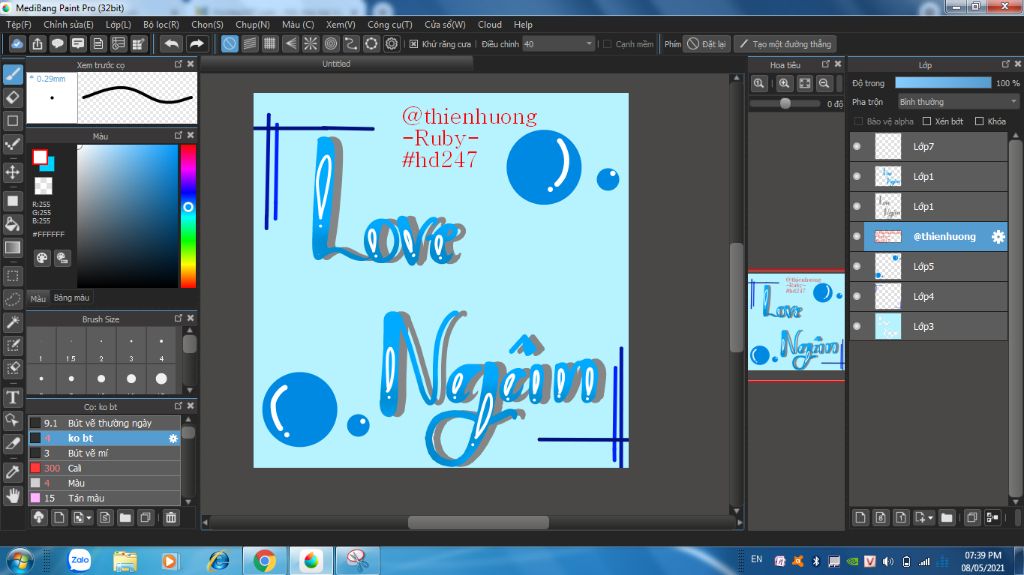
Task: Select the Cali brush
Action: 104,468
